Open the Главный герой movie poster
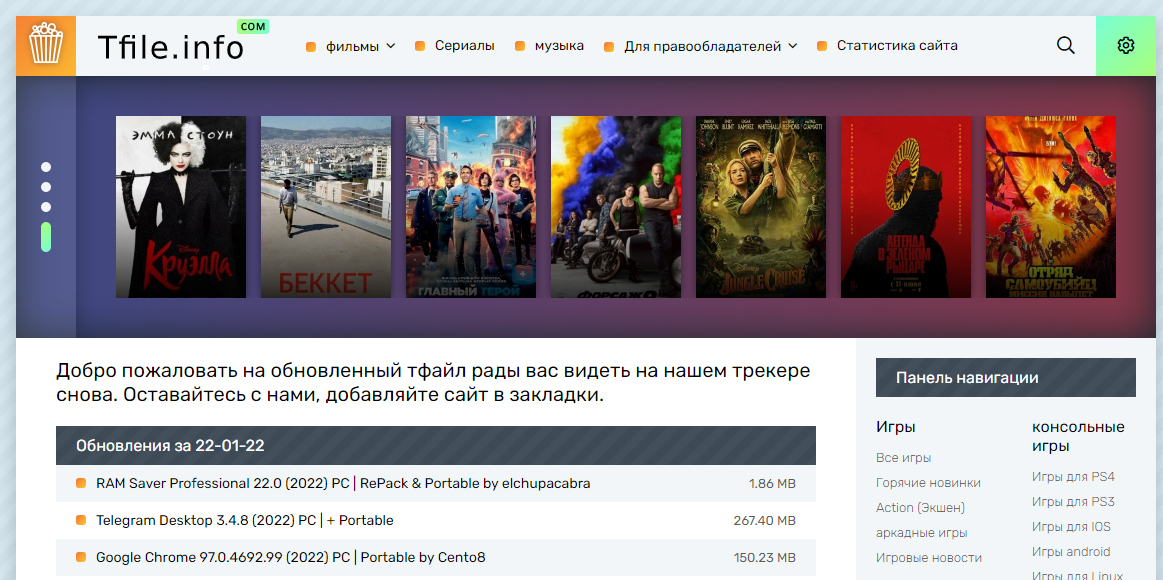Viewport: 1163px width, 580px height. tap(471, 207)
